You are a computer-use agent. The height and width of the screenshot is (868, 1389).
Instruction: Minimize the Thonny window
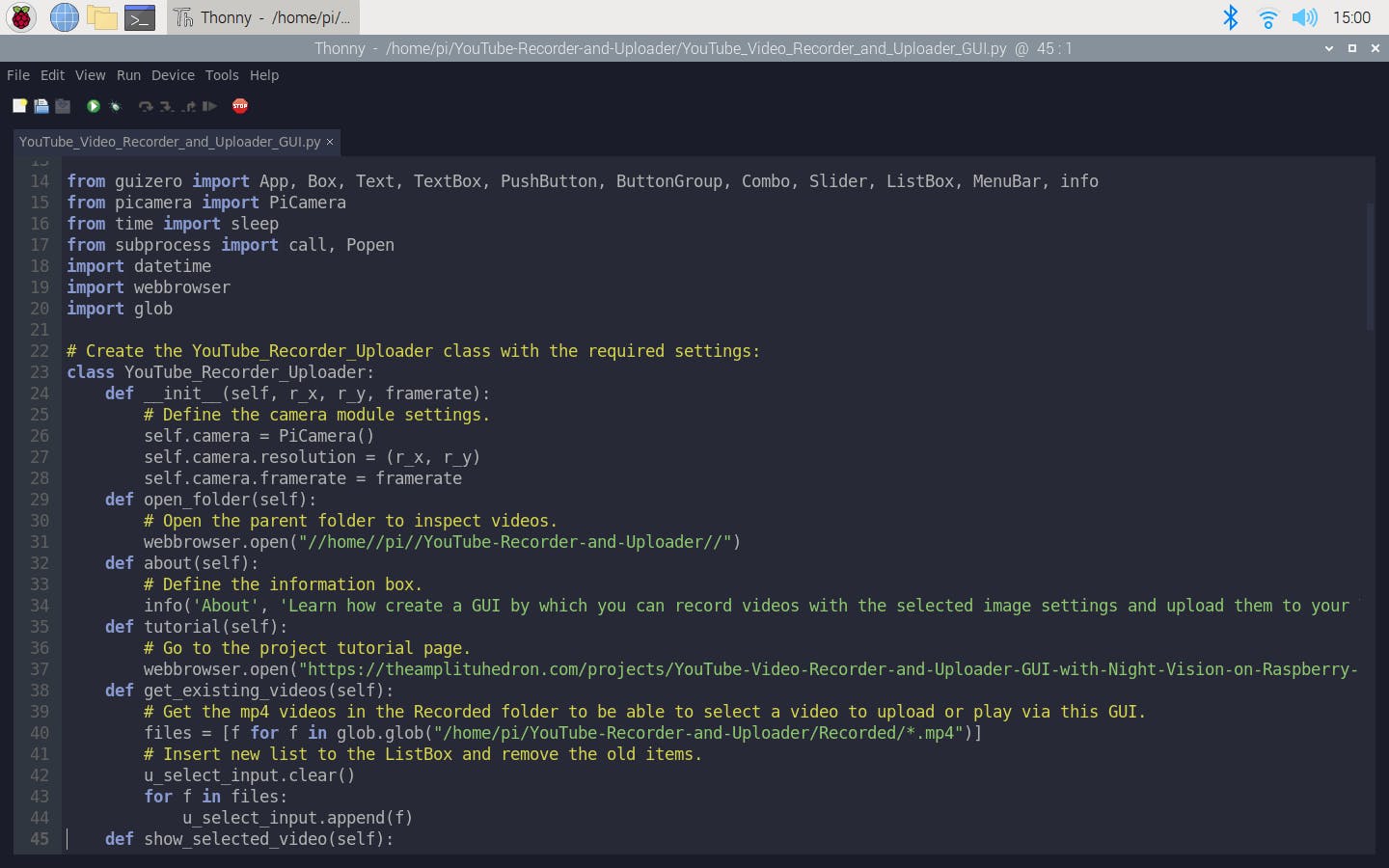[1329, 48]
